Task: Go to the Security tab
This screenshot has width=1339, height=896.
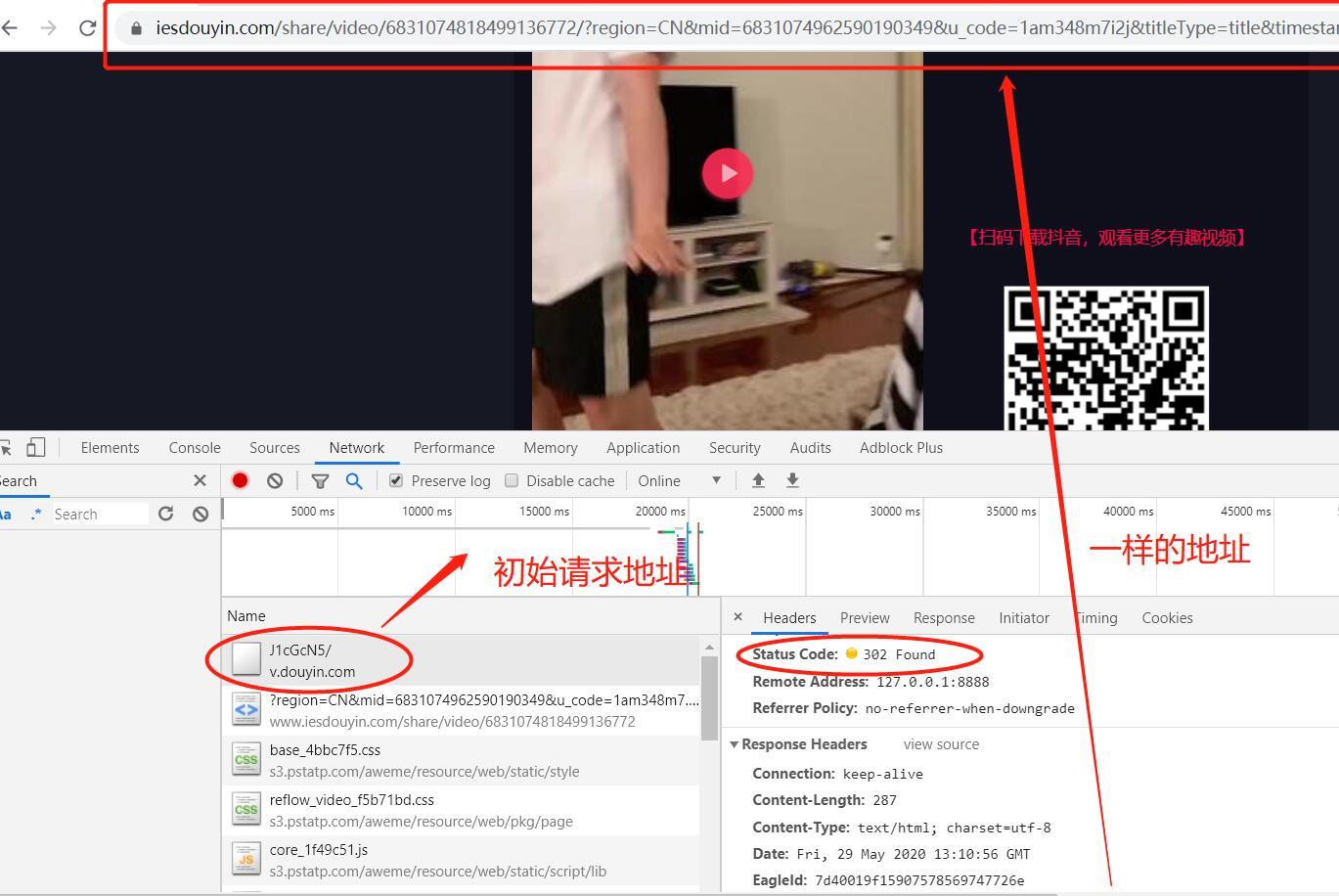Action: 735,447
